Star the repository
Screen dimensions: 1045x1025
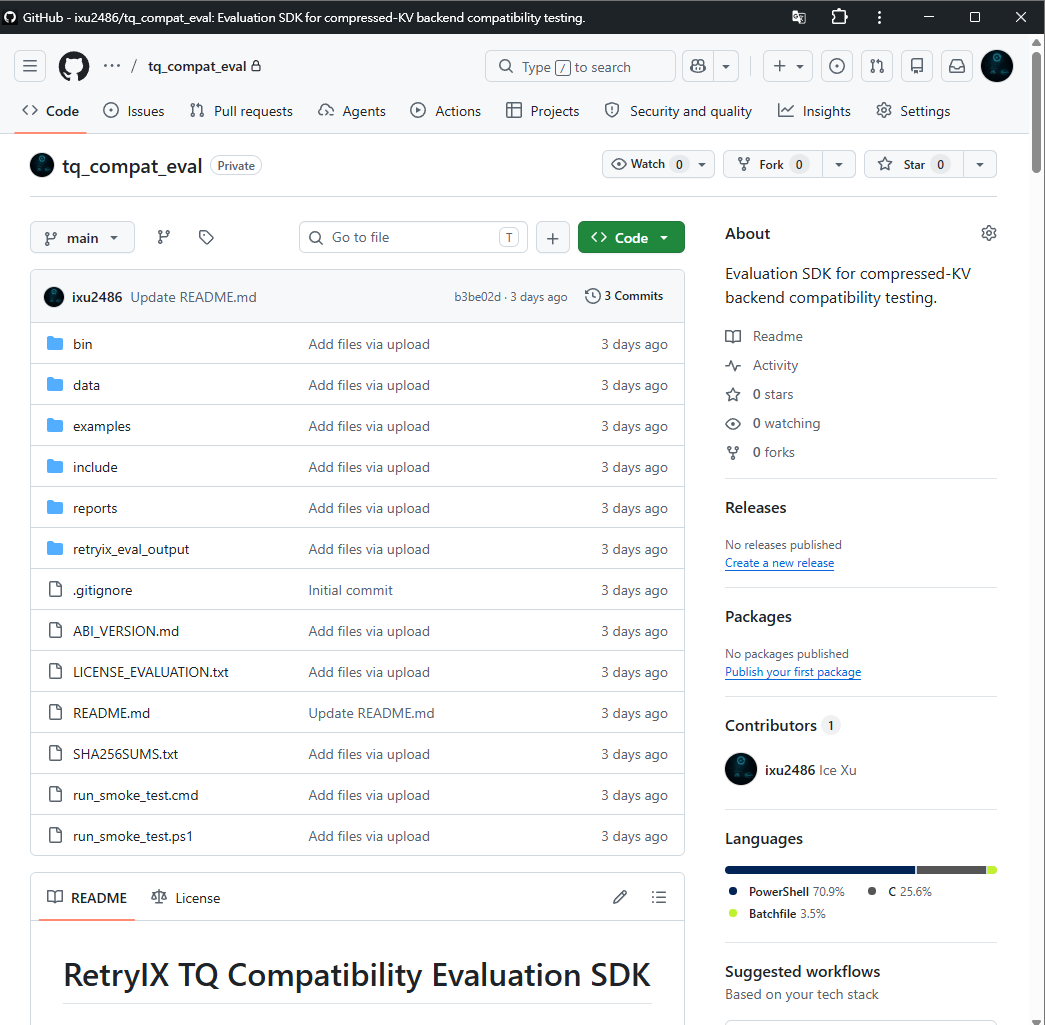coord(914,164)
